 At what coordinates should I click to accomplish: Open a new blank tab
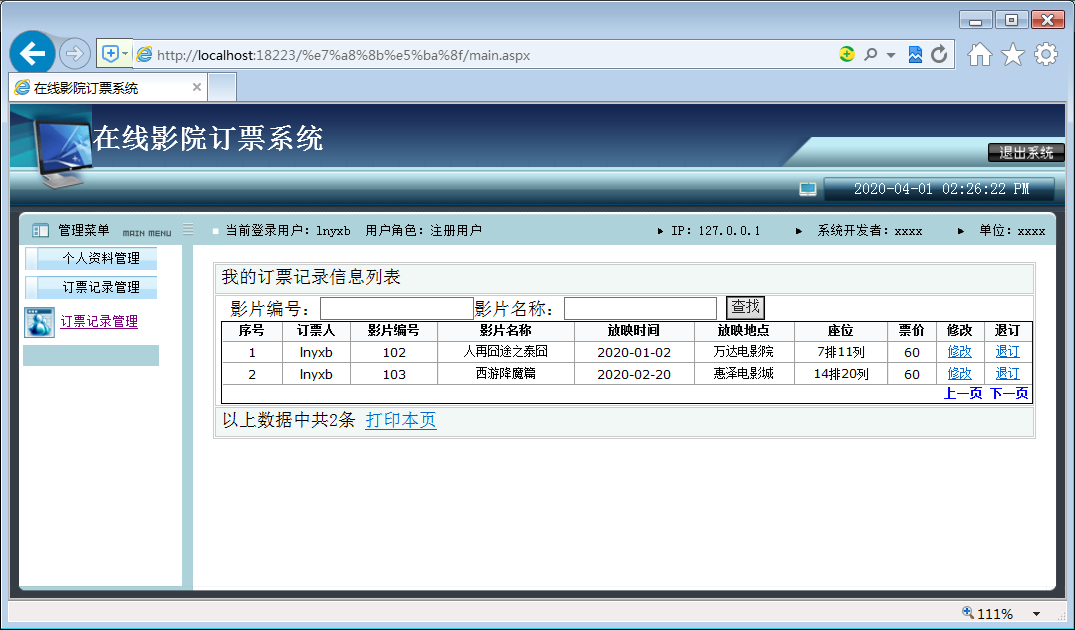coord(222,88)
